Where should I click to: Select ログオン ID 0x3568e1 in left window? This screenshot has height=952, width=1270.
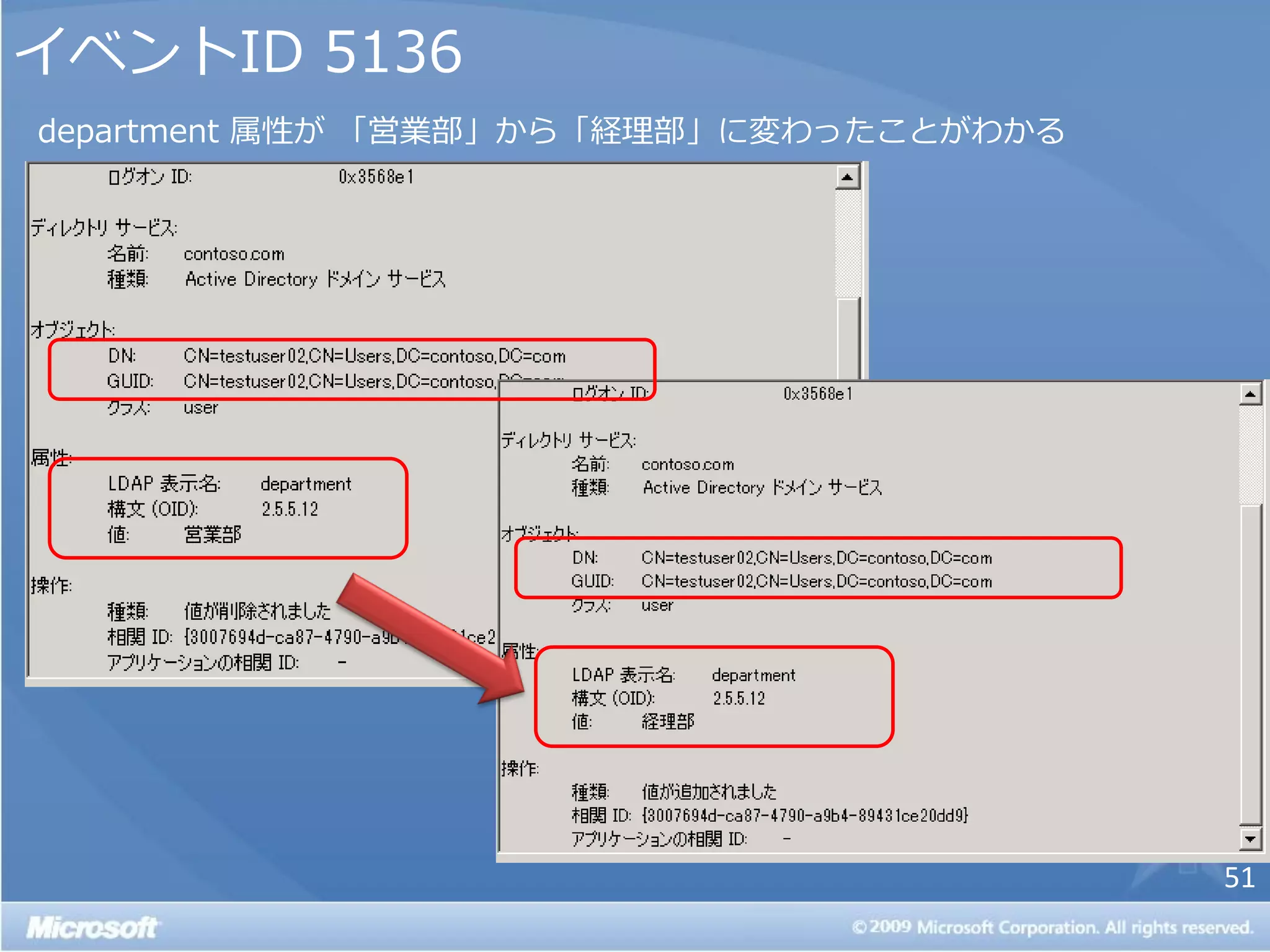click(x=260, y=177)
